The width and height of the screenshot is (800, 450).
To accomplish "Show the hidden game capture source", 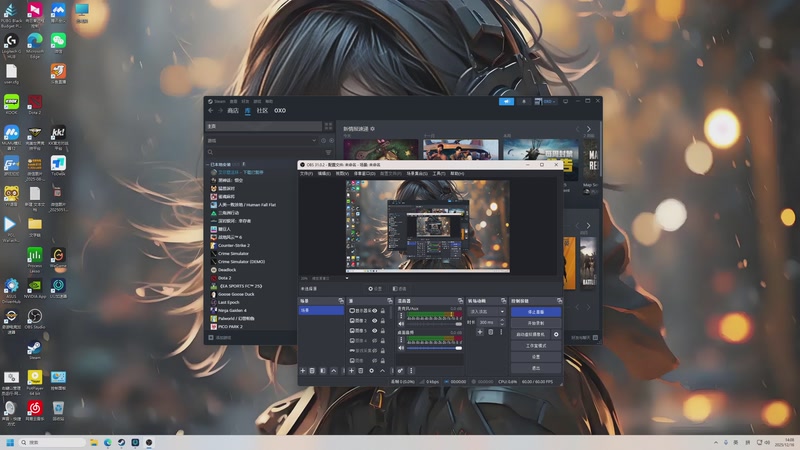I will [374, 351].
